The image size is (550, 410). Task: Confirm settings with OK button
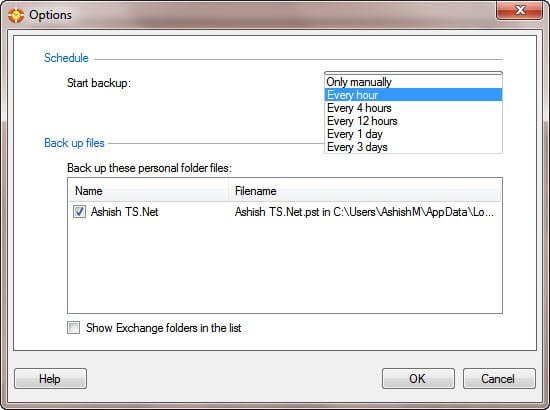[x=418, y=378]
